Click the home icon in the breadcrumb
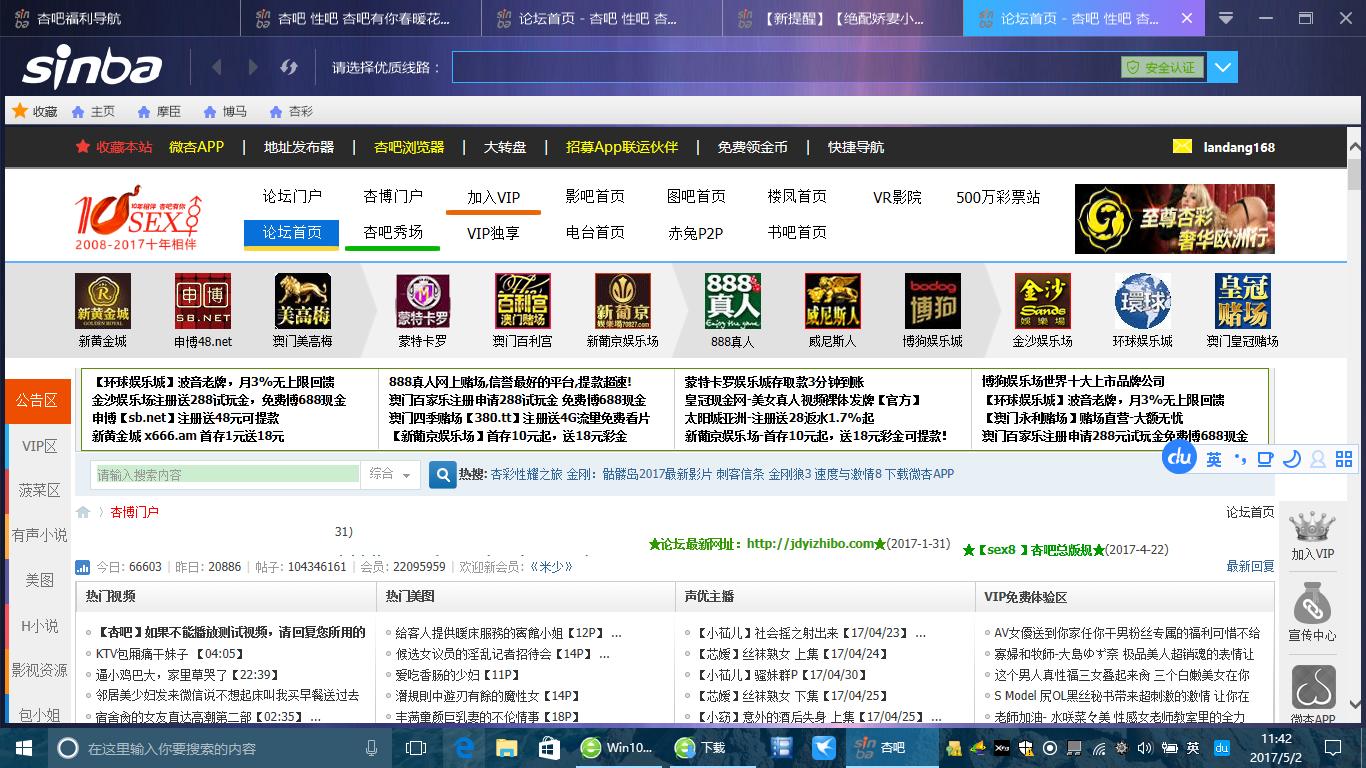The width and height of the screenshot is (1366, 768). [x=83, y=512]
